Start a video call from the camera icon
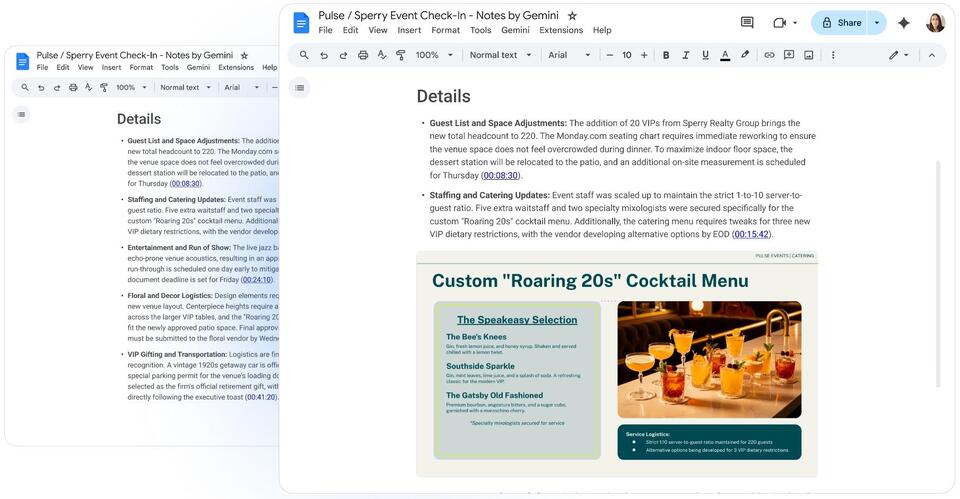 click(x=779, y=23)
